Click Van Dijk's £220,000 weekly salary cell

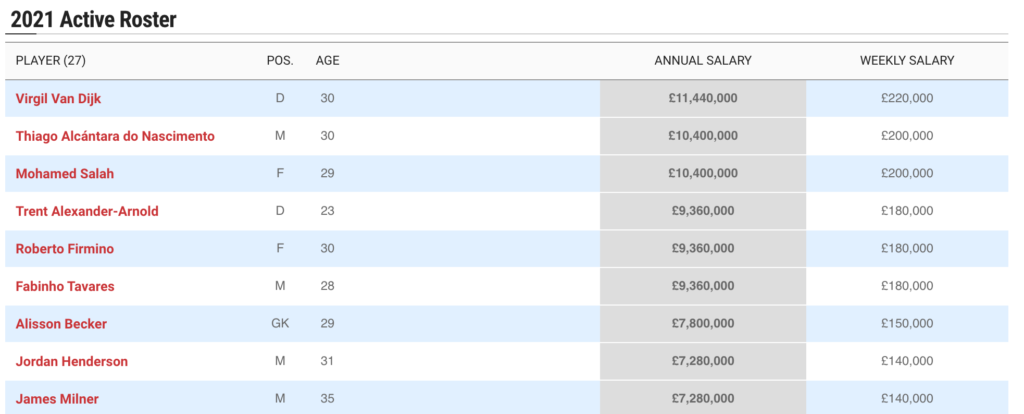click(x=907, y=98)
